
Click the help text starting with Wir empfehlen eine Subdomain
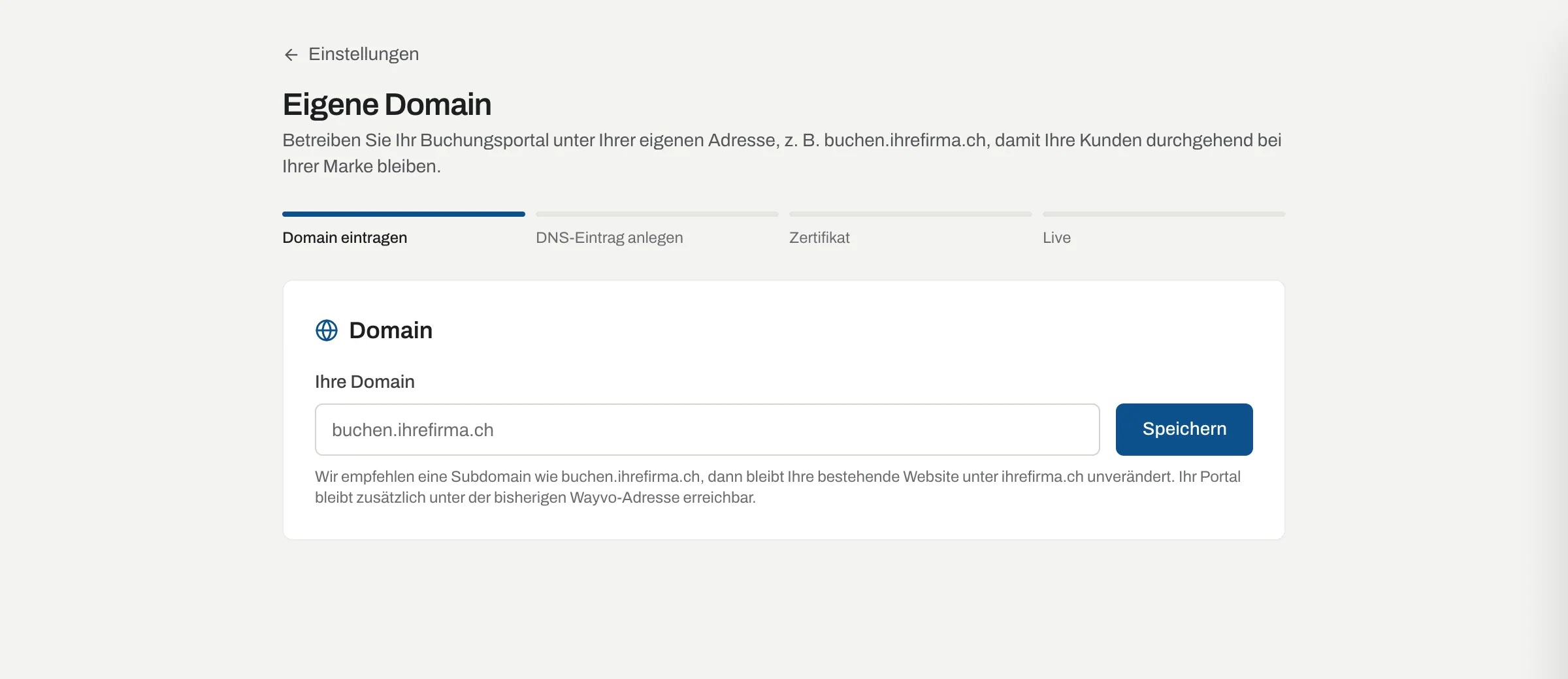click(777, 487)
